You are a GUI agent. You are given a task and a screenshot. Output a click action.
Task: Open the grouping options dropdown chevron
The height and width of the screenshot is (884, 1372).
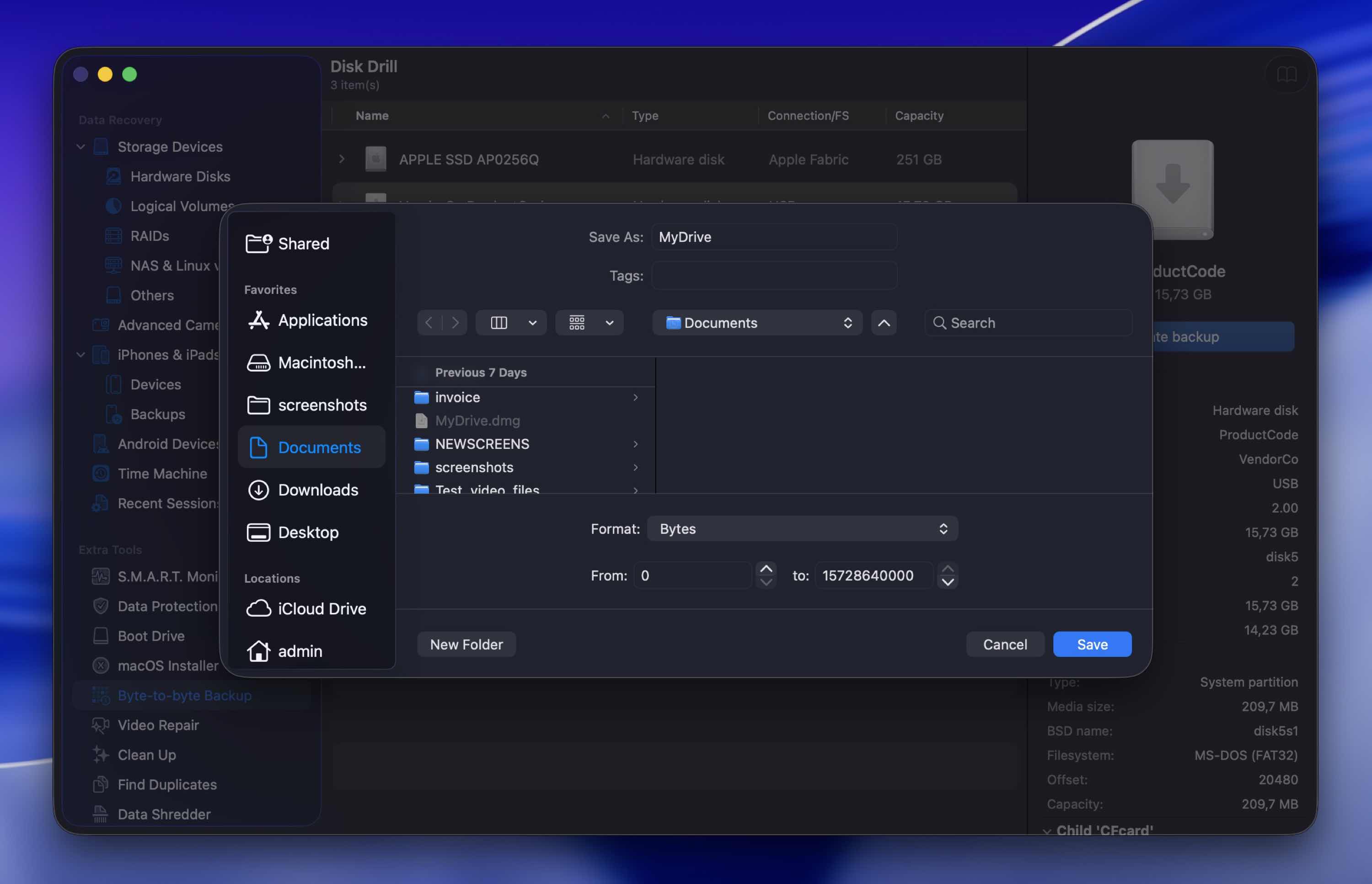click(x=609, y=323)
